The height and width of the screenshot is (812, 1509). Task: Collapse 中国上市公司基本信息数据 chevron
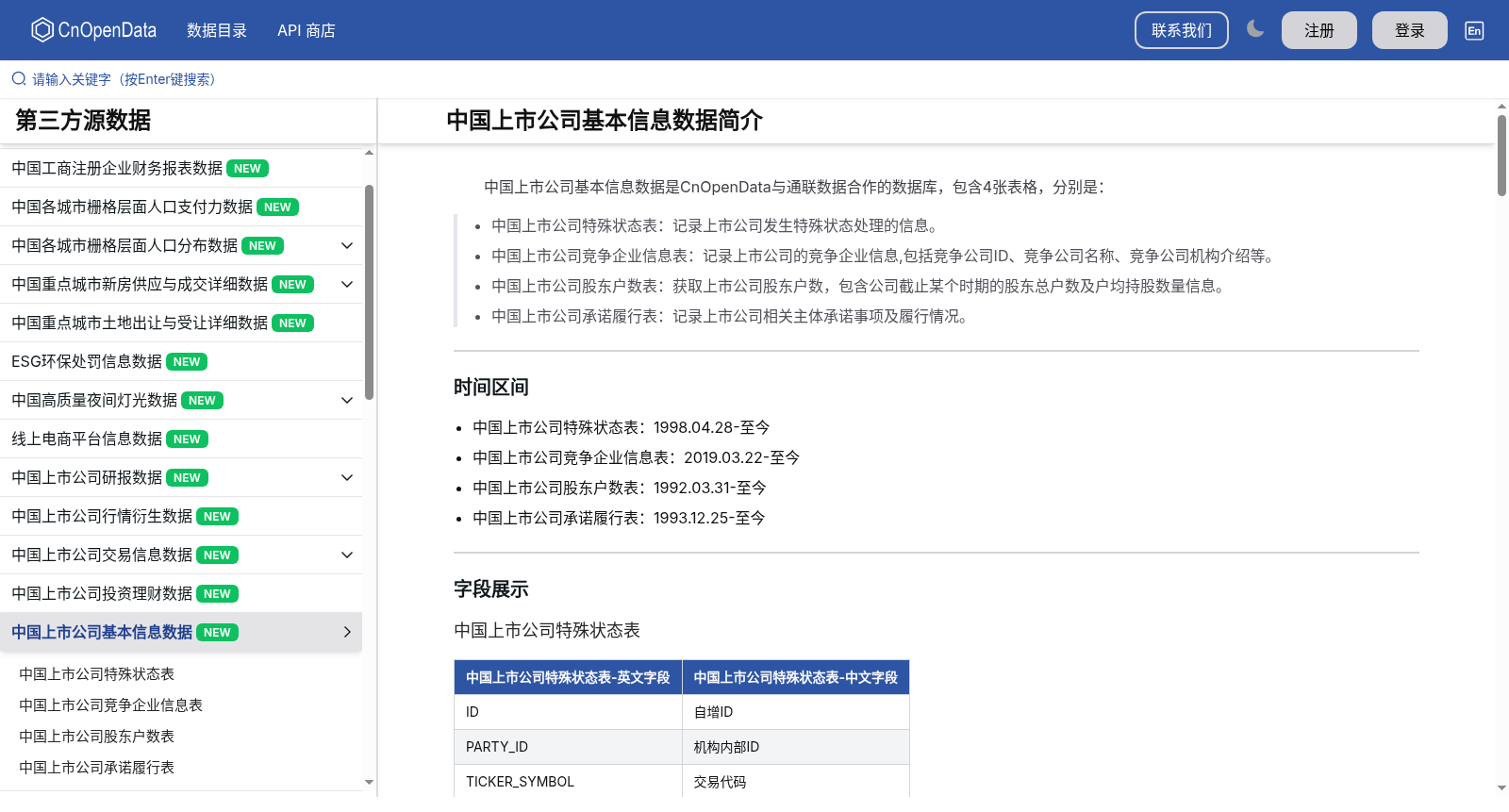347,632
